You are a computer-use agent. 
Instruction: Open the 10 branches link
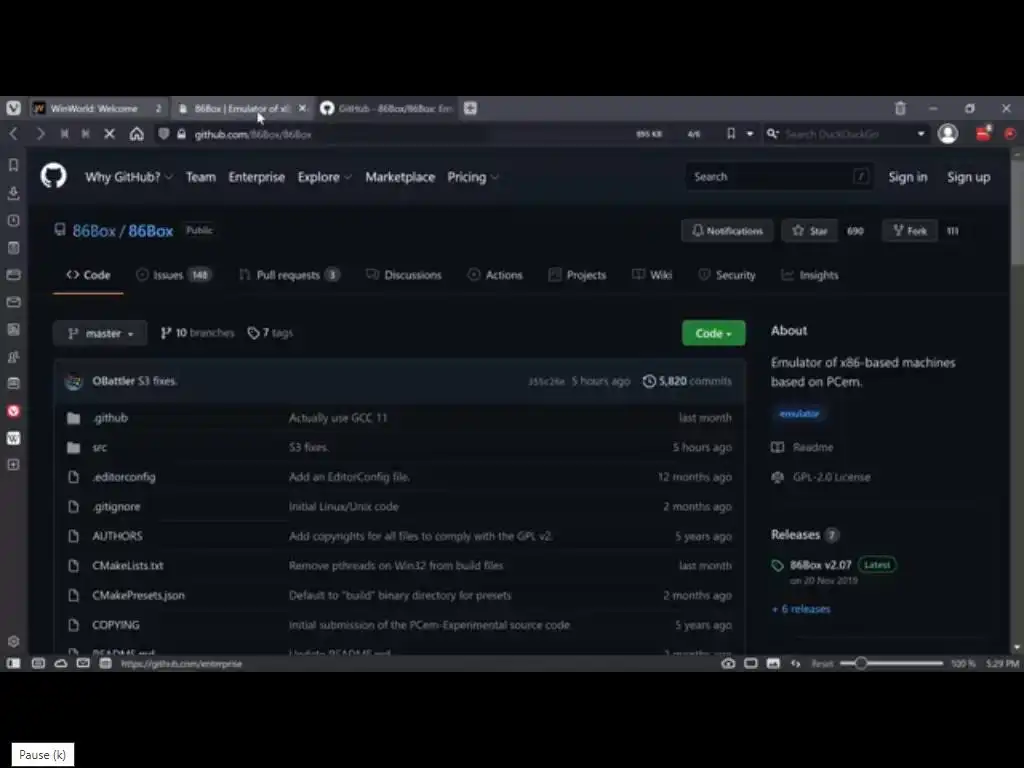197,333
